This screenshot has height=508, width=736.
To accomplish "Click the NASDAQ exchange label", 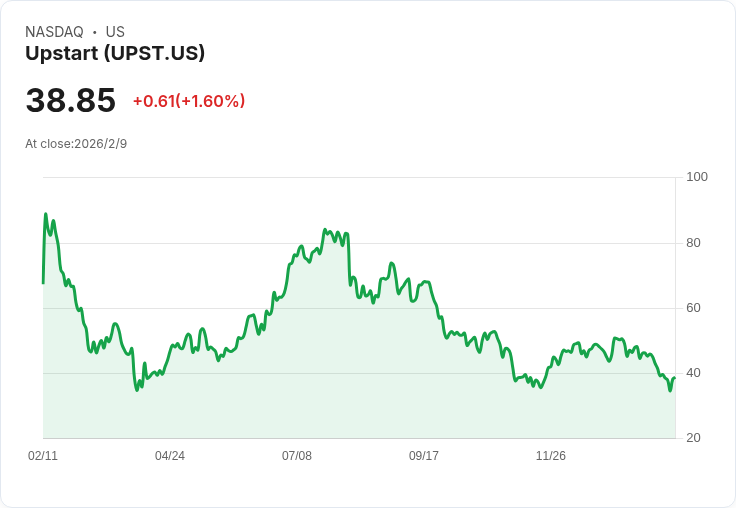I will tap(54, 32).
